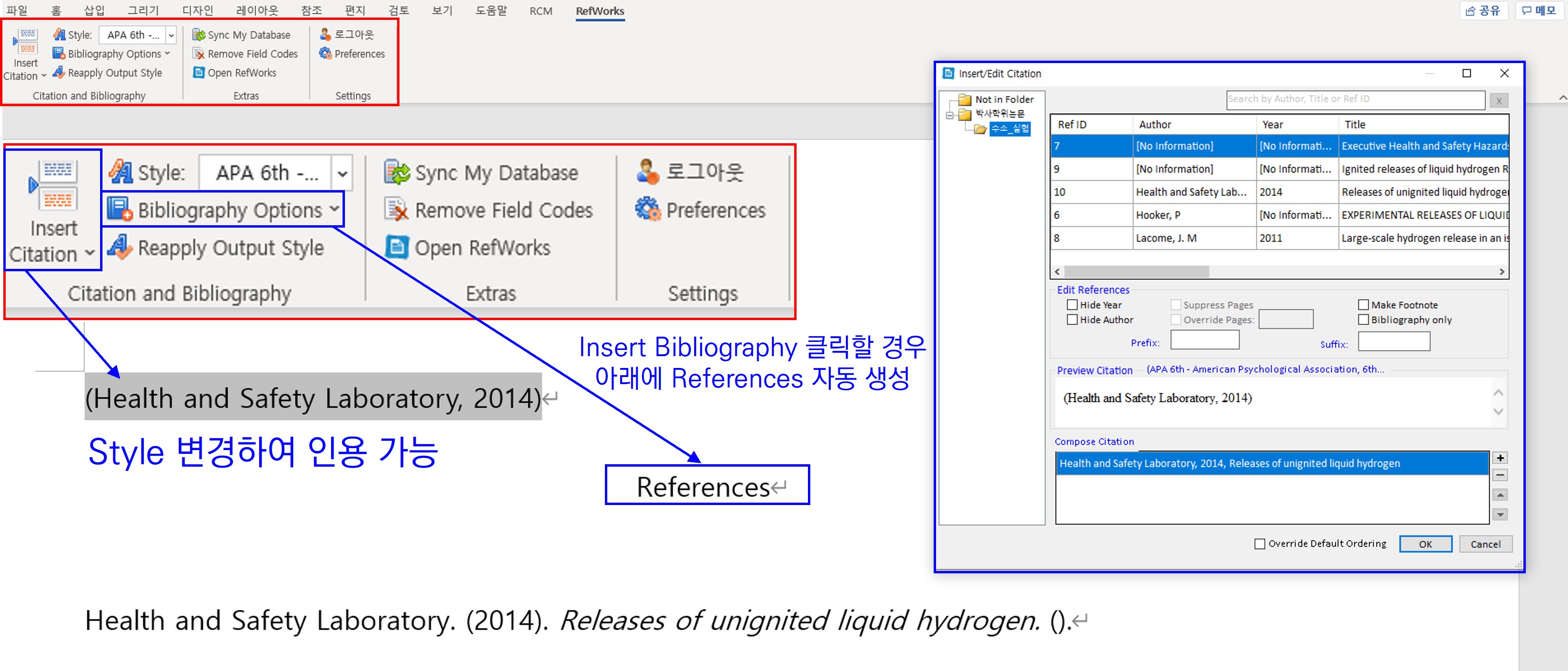Click the Suffix input field
The width and height of the screenshot is (1568, 671).
pyautogui.click(x=1393, y=341)
